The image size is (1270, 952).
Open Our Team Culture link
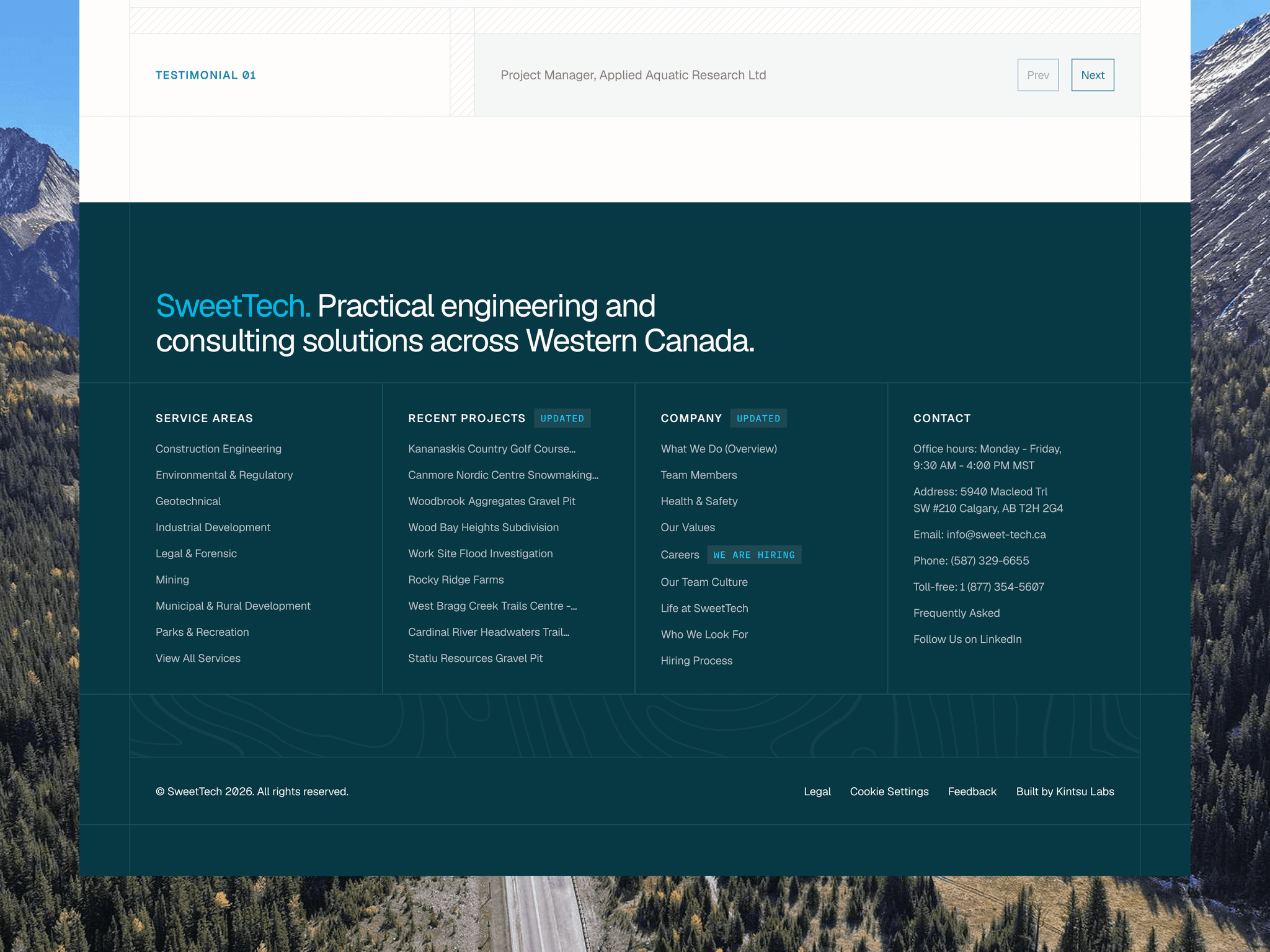(x=704, y=582)
